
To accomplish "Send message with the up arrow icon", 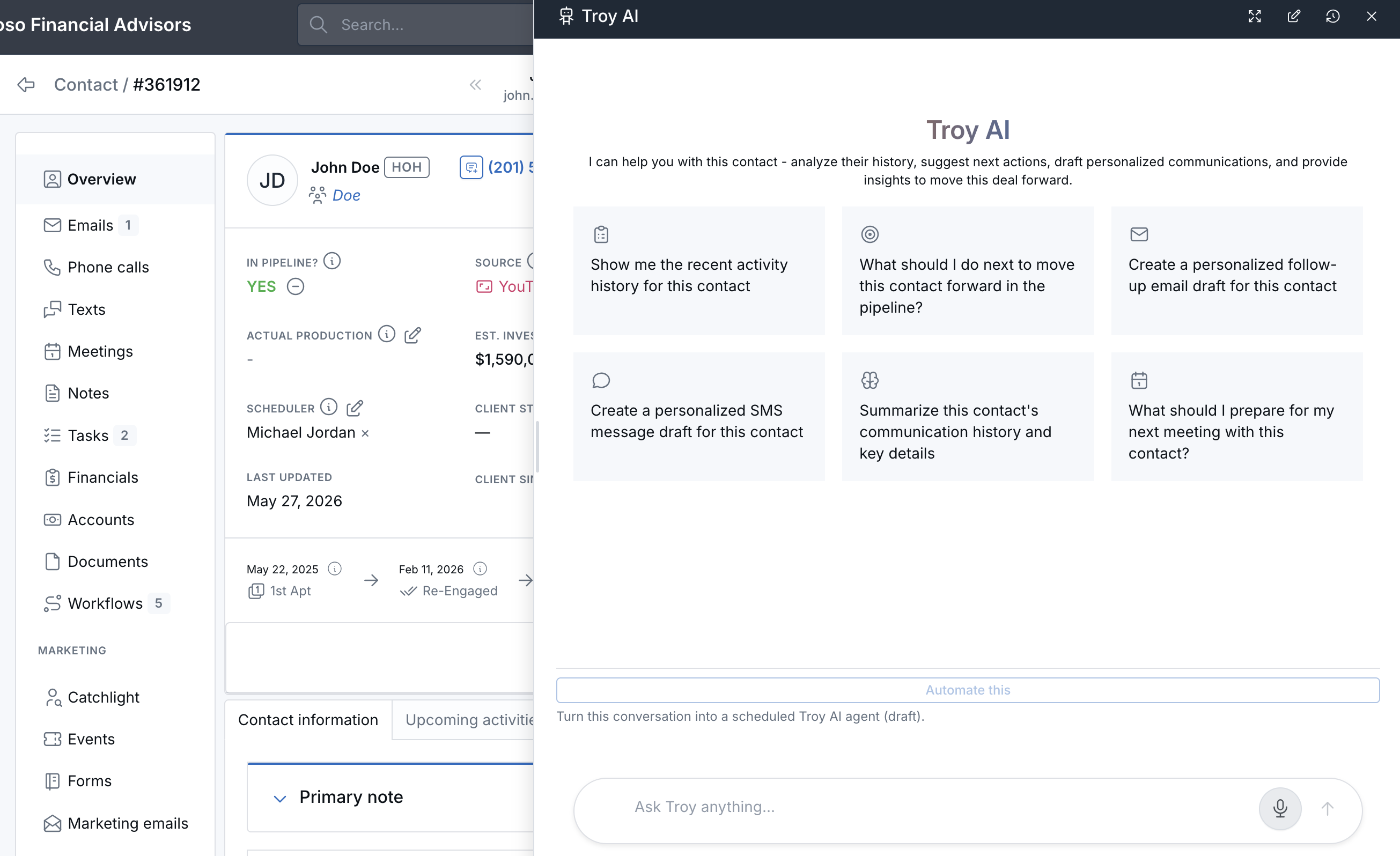I will (x=1327, y=808).
